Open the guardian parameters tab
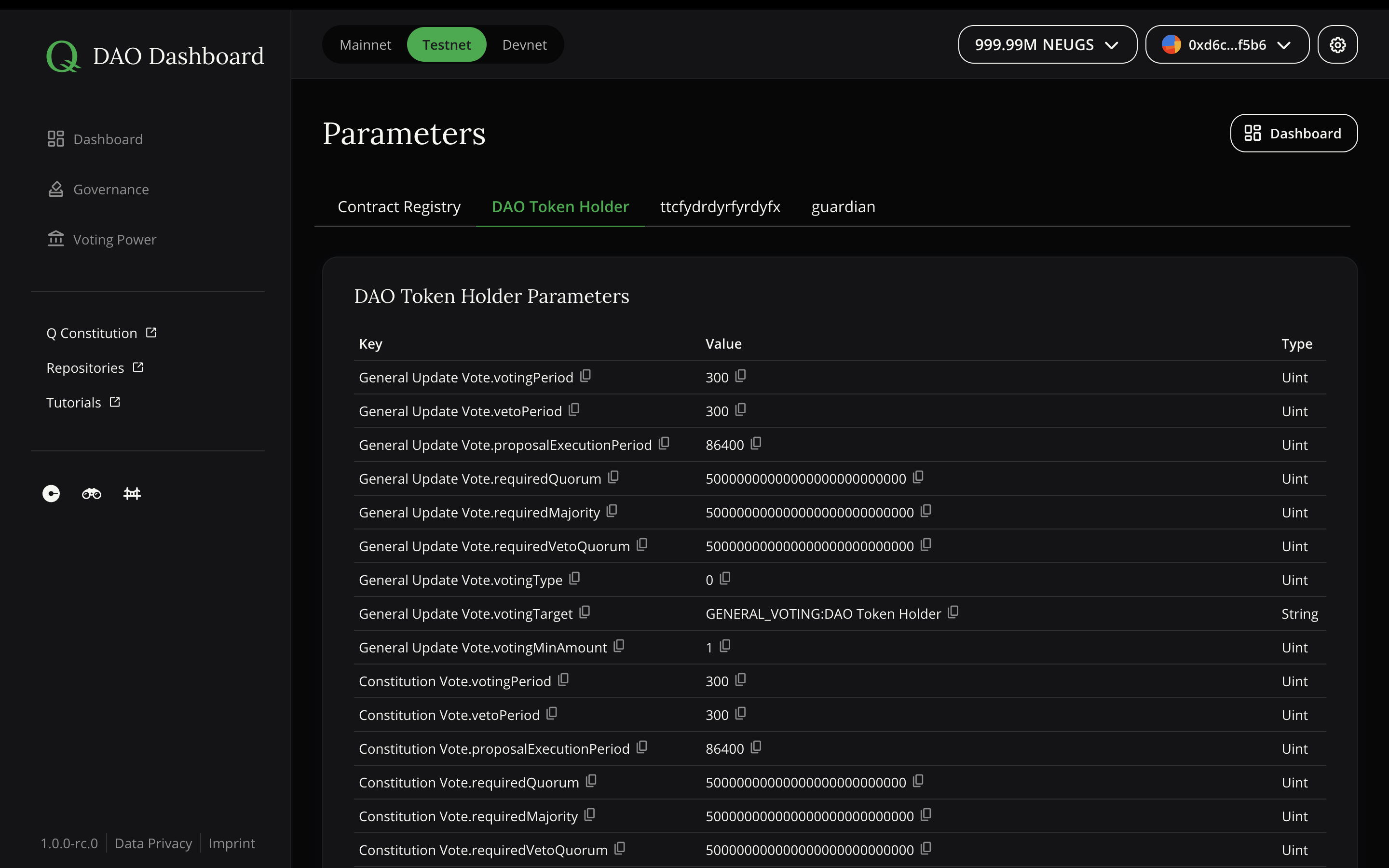This screenshot has height=868, width=1389. (x=843, y=206)
